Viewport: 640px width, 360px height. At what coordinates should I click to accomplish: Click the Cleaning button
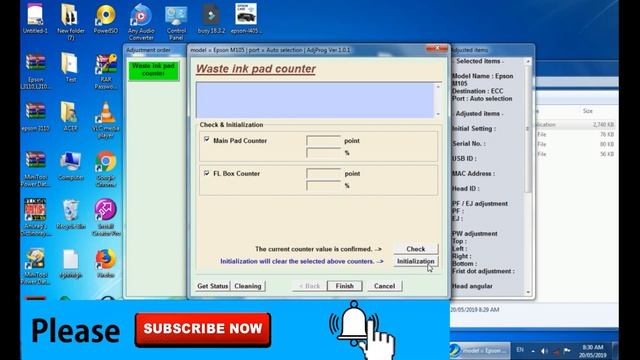[x=248, y=286]
